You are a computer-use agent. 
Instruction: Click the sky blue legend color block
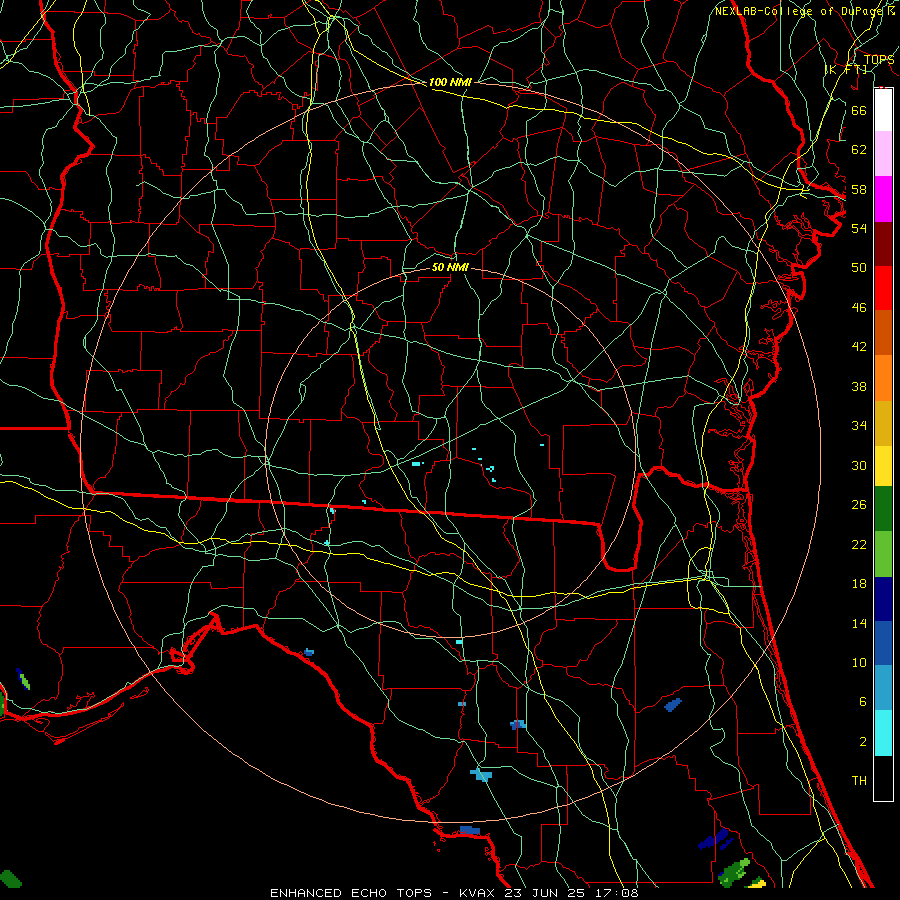(x=883, y=688)
